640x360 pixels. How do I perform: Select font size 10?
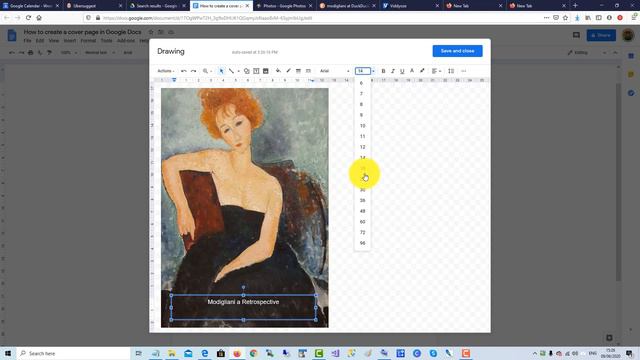[362, 126]
